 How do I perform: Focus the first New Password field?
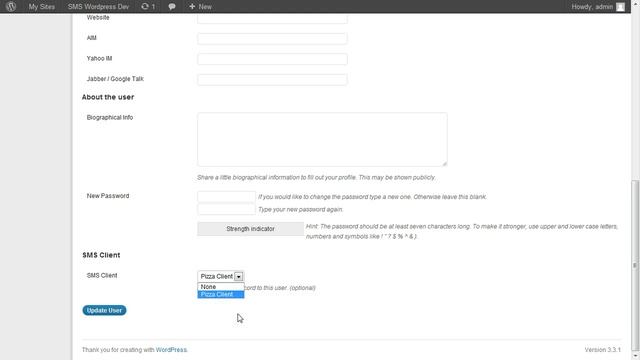pyautogui.click(x=226, y=196)
